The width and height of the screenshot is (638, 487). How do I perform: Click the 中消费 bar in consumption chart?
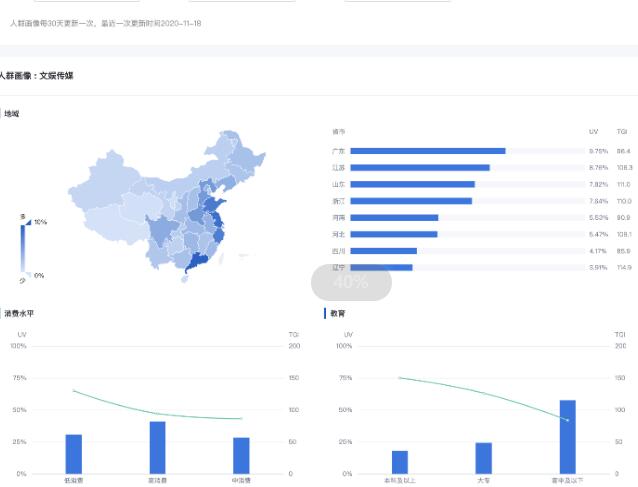pos(241,455)
